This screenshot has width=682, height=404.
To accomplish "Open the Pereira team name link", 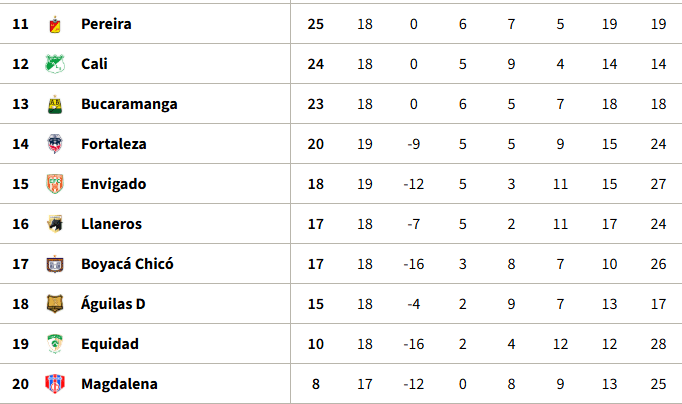I will coord(106,24).
